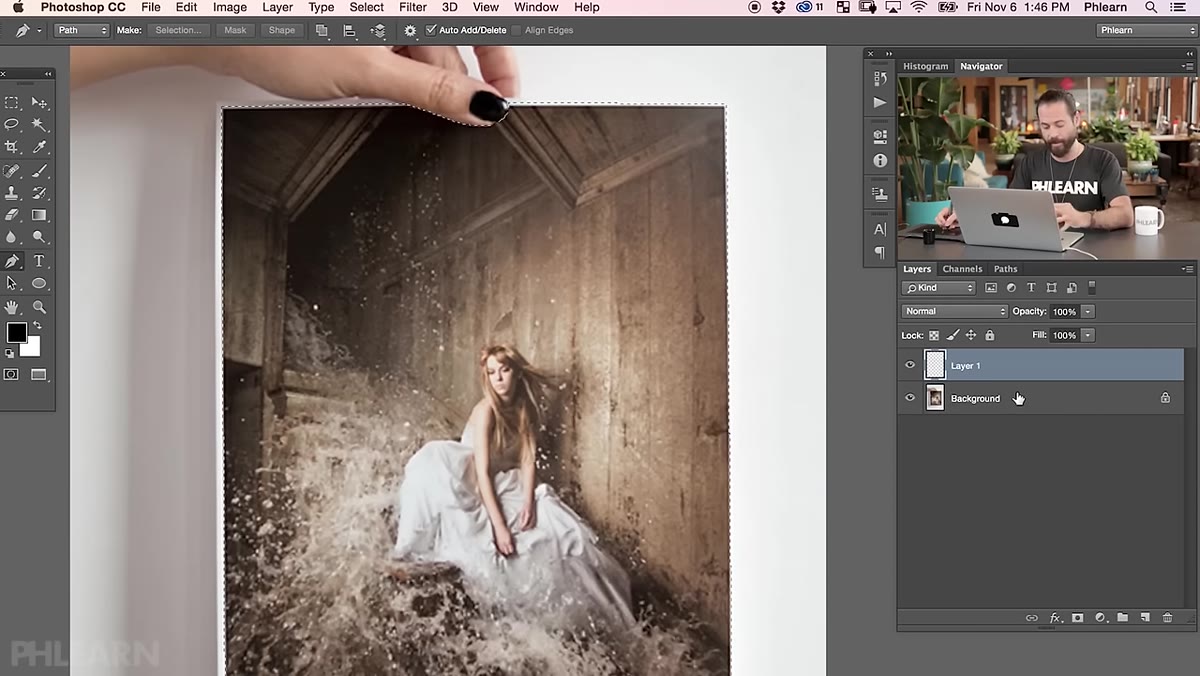
Task: Toggle the Align Edges checkbox
Action: click(x=516, y=30)
